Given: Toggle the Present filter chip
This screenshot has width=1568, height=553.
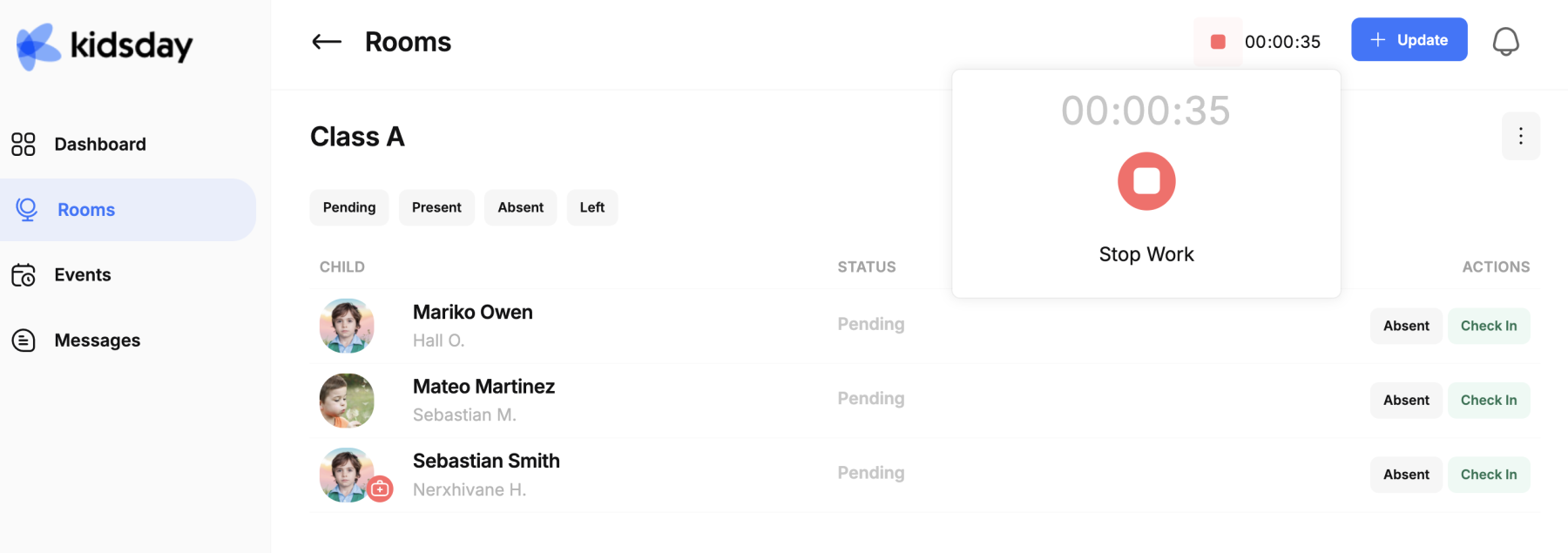Looking at the screenshot, I should (x=436, y=207).
